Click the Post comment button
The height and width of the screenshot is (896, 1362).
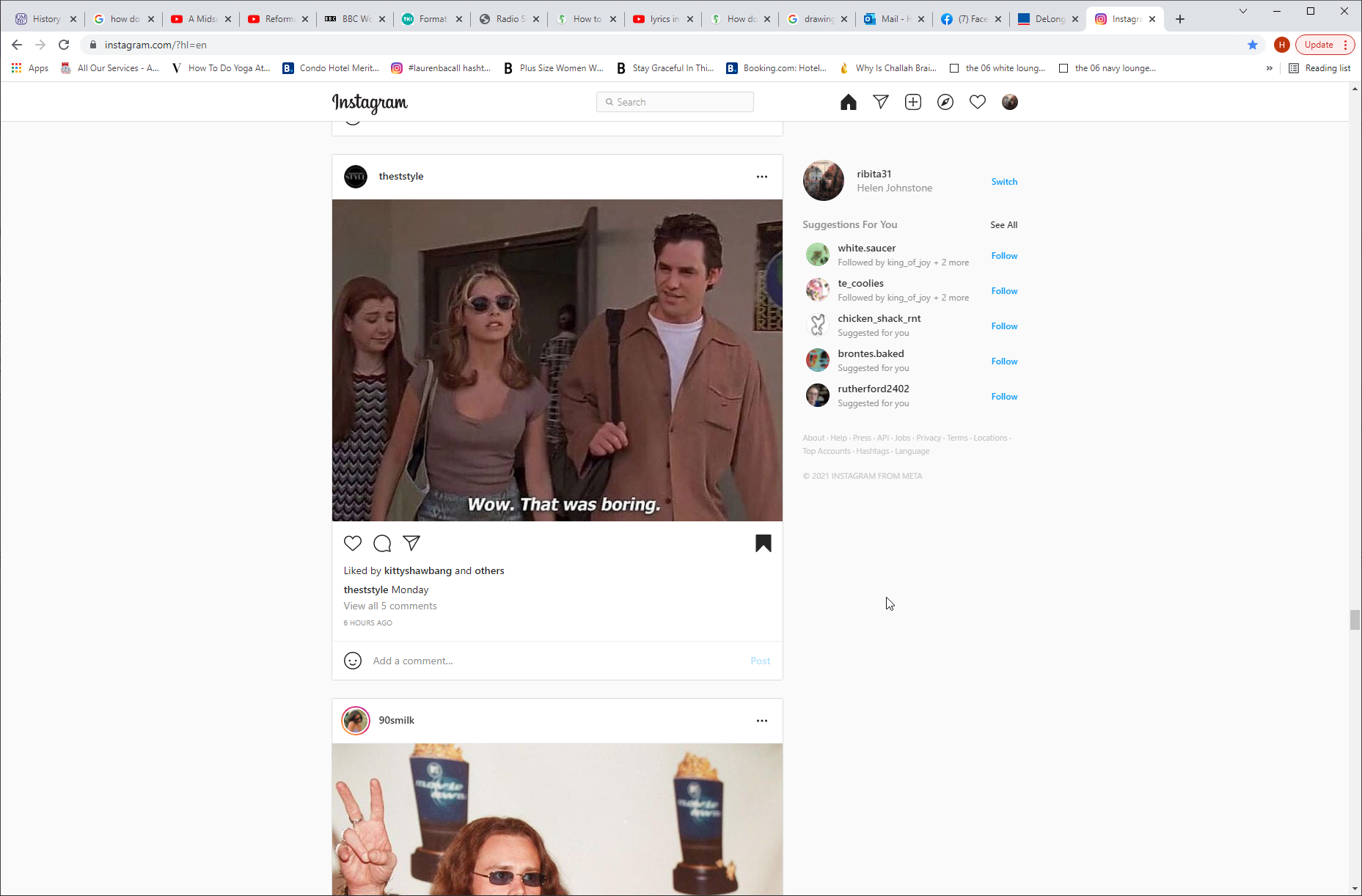[761, 661]
